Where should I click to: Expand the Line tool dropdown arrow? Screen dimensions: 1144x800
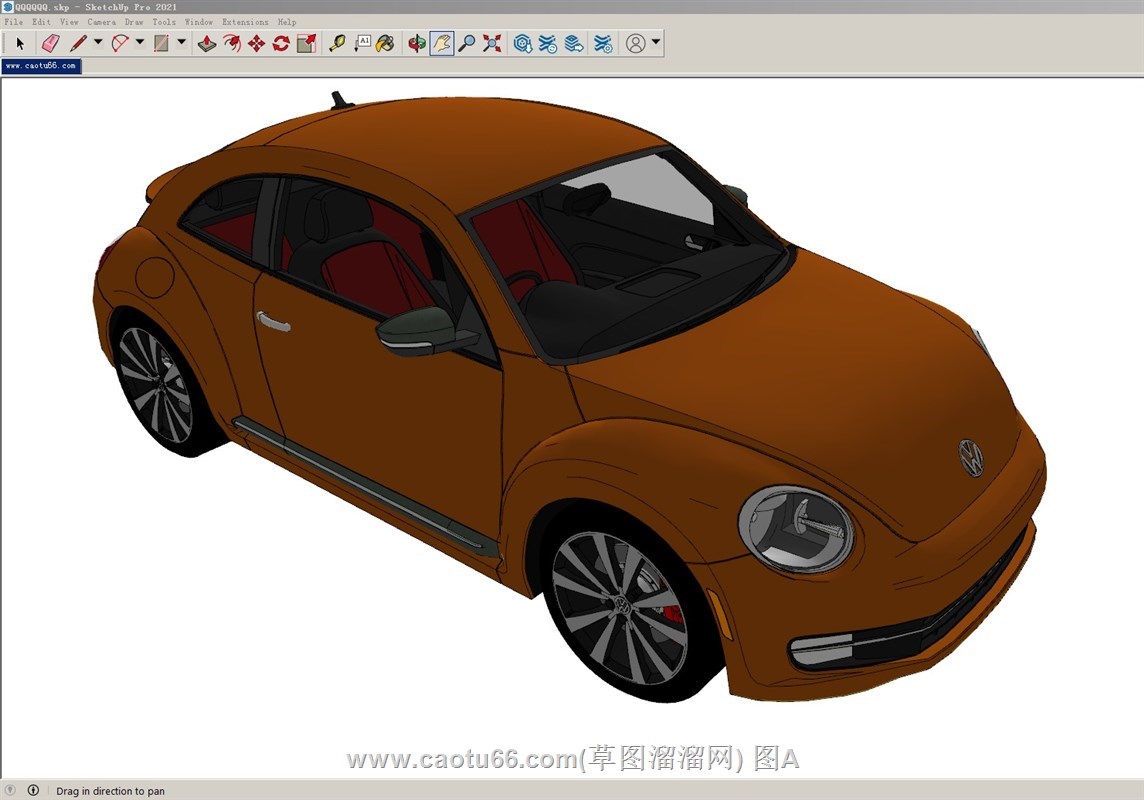(98, 42)
